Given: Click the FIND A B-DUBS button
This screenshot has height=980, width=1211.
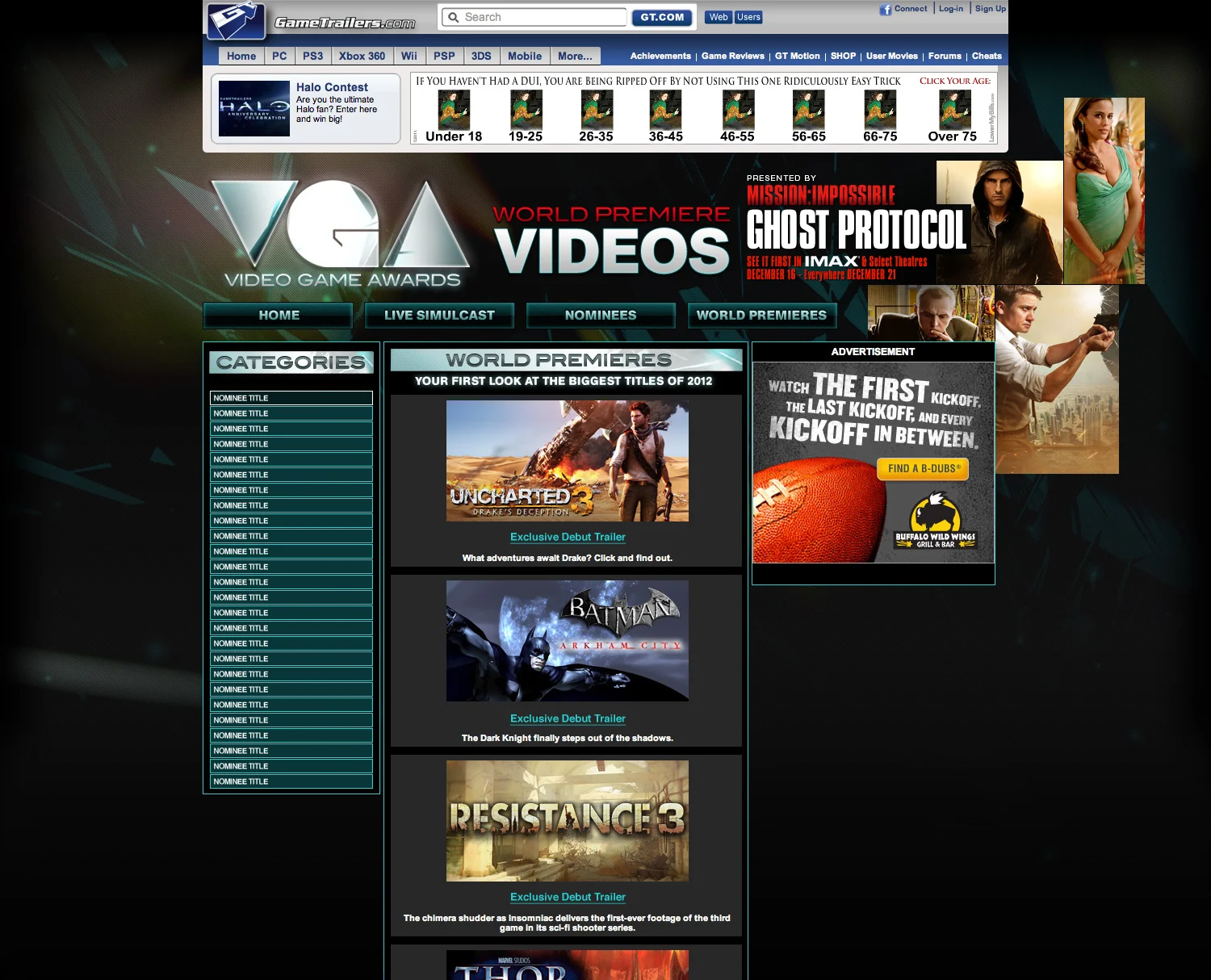Looking at the screenshot, I should (923, 469).
